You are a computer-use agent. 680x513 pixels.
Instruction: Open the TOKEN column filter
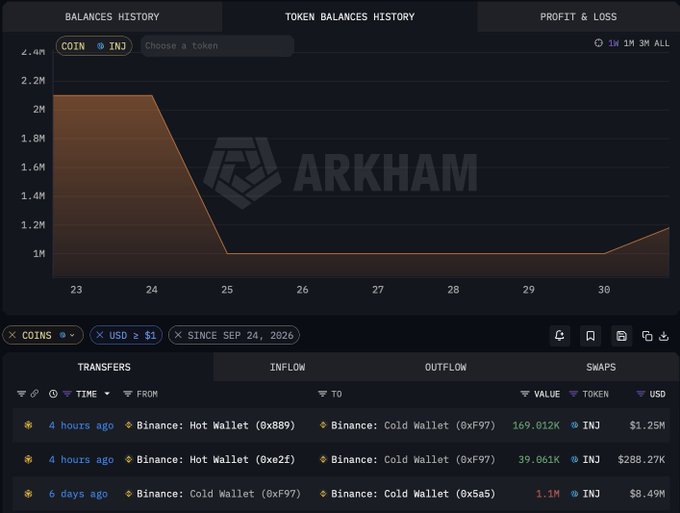(x=573, y=394)
